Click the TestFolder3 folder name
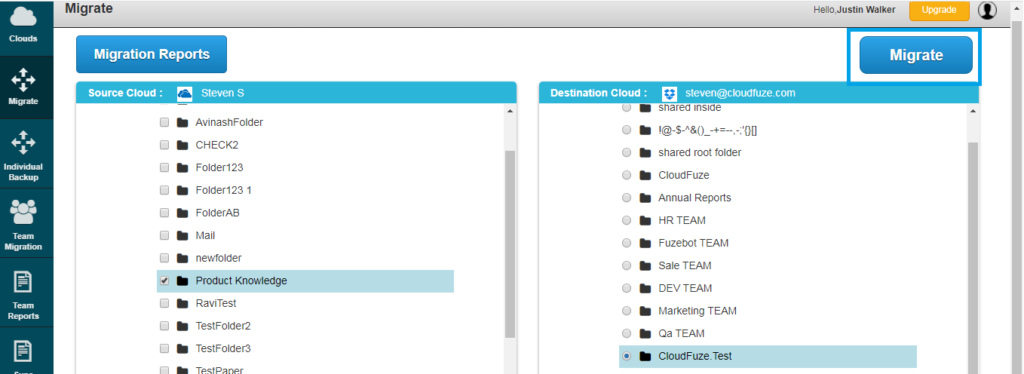This screenshot has width=1024, height=374. (223, 349)
